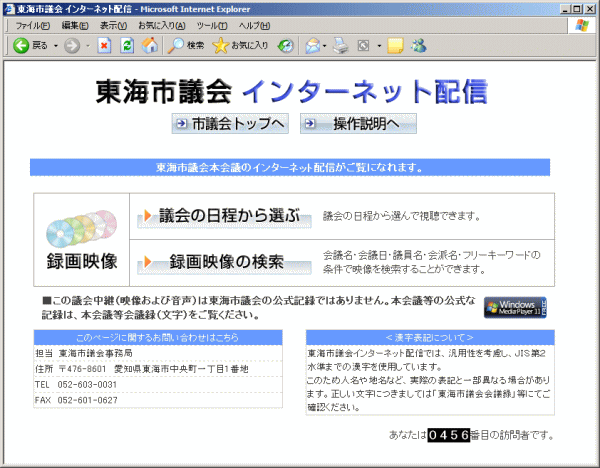Open the 表示(V) menu

click(113, 26)
